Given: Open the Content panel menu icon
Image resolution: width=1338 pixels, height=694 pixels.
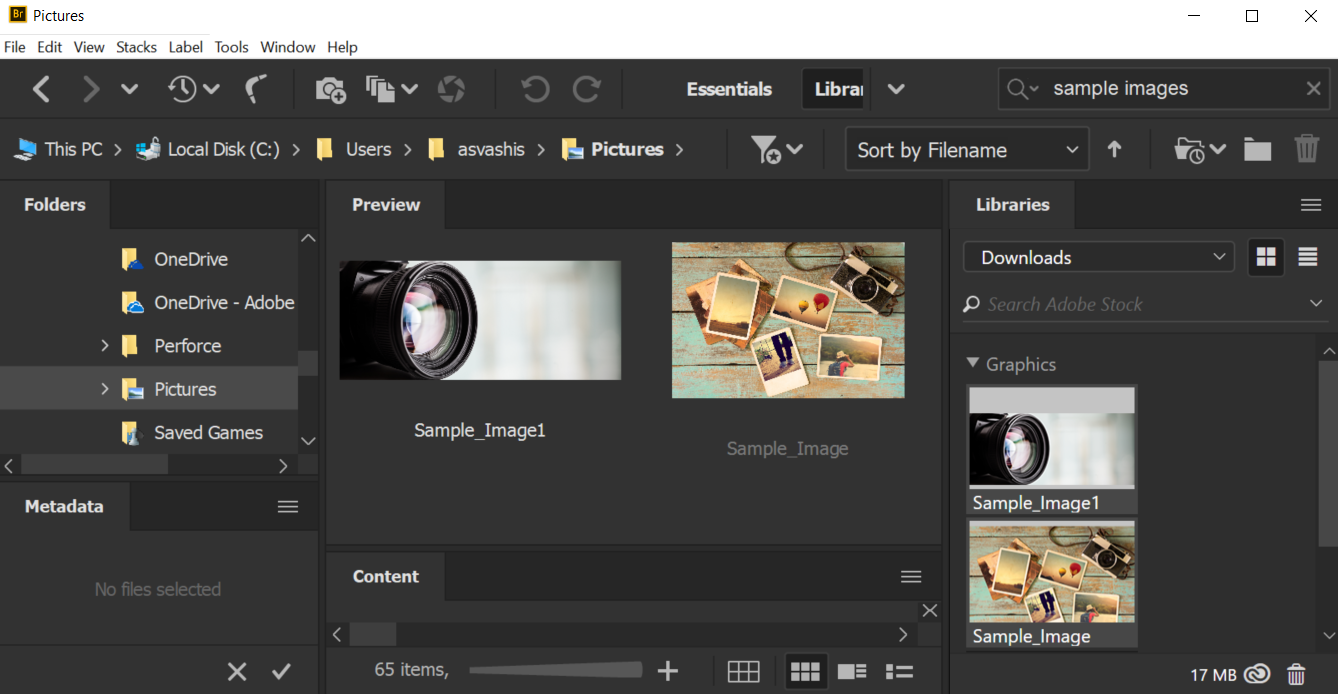Looking at the screenshot, I should click(911, 577).
